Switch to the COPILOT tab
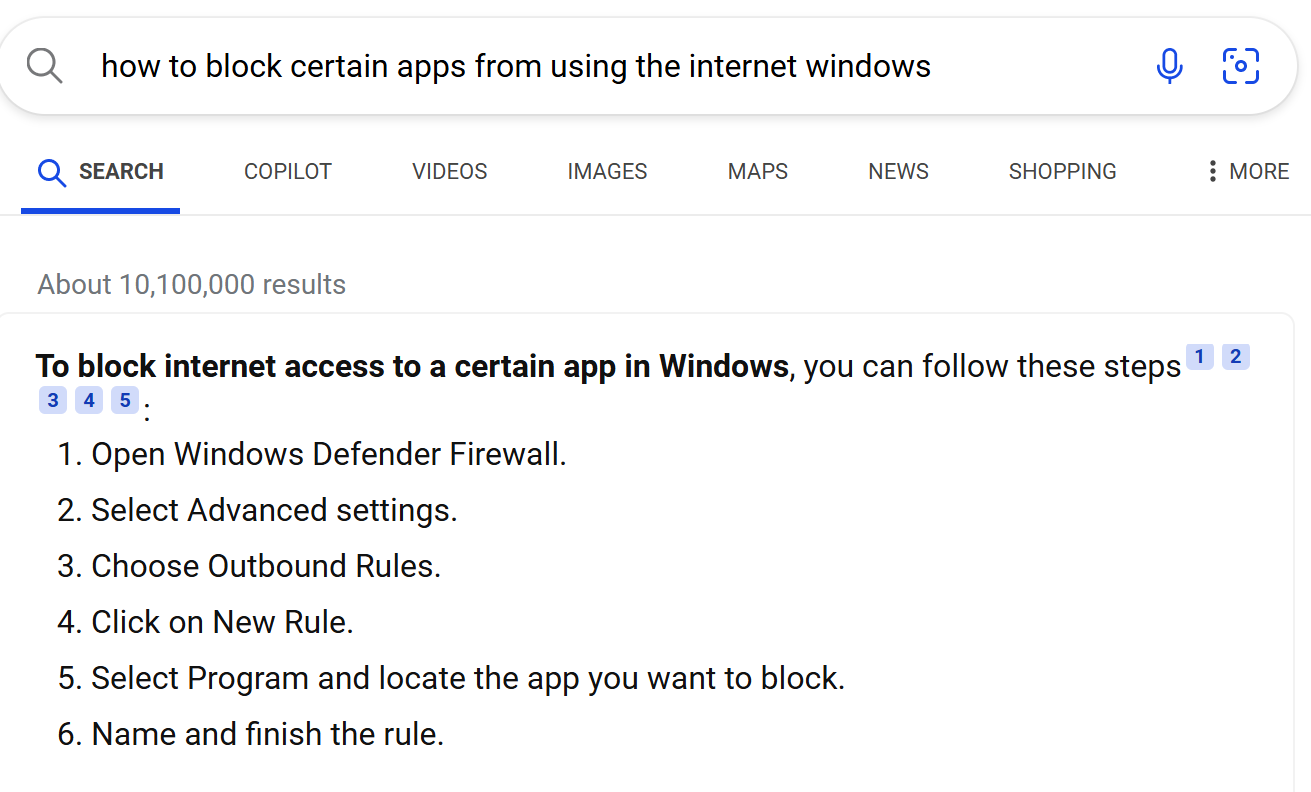 288,172
